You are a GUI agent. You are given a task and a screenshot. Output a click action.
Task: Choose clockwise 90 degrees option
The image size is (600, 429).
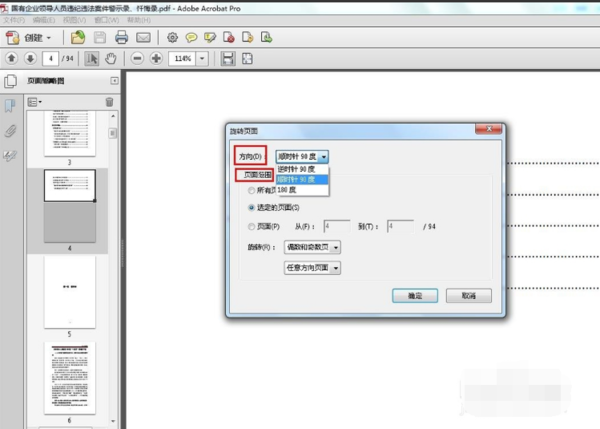[x=302, y=179]
